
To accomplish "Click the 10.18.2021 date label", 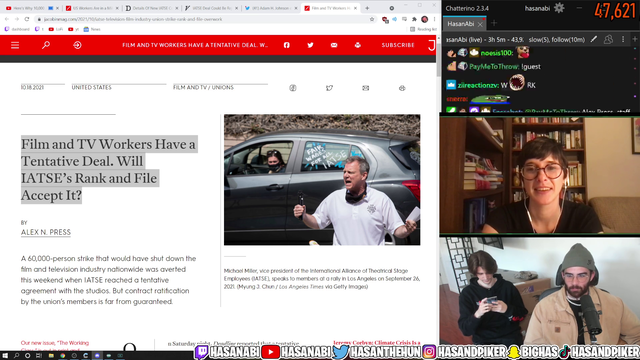I will click(x=32, y=87).
